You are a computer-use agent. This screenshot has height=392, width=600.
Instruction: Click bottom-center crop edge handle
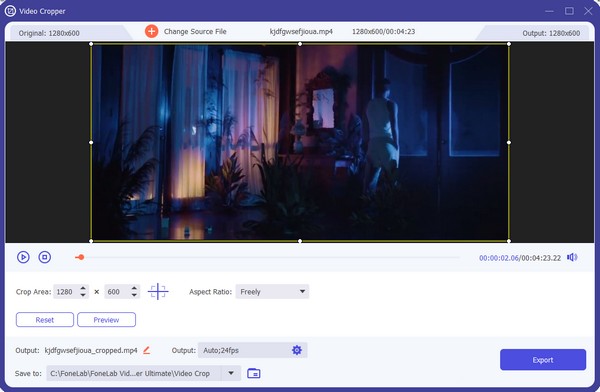click(x=300, y=241)
